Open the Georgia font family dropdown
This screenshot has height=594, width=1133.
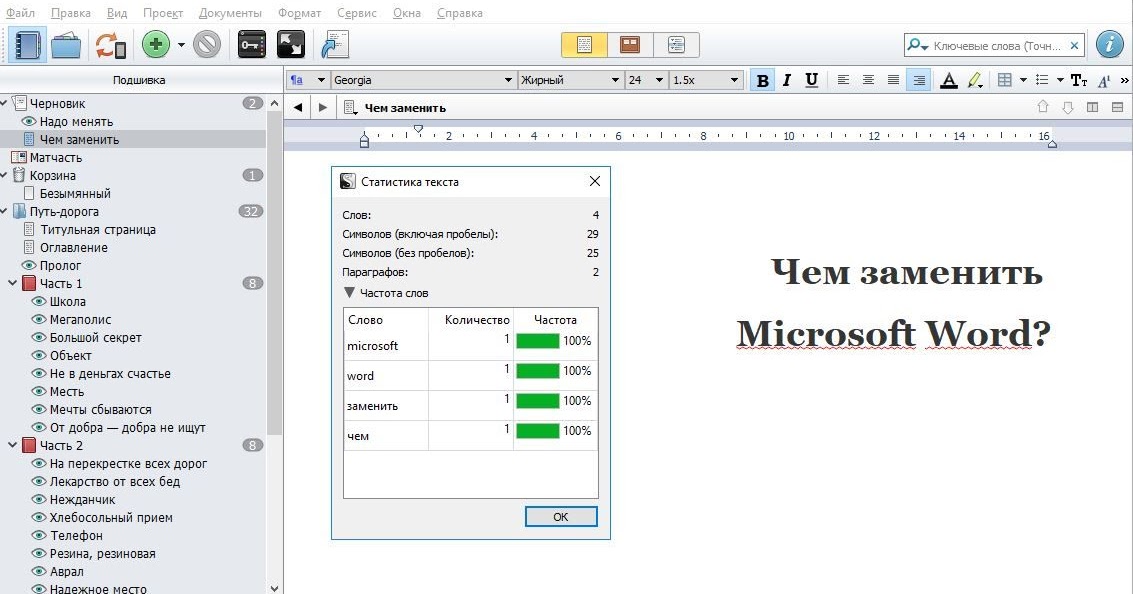[x=423, y=80]
